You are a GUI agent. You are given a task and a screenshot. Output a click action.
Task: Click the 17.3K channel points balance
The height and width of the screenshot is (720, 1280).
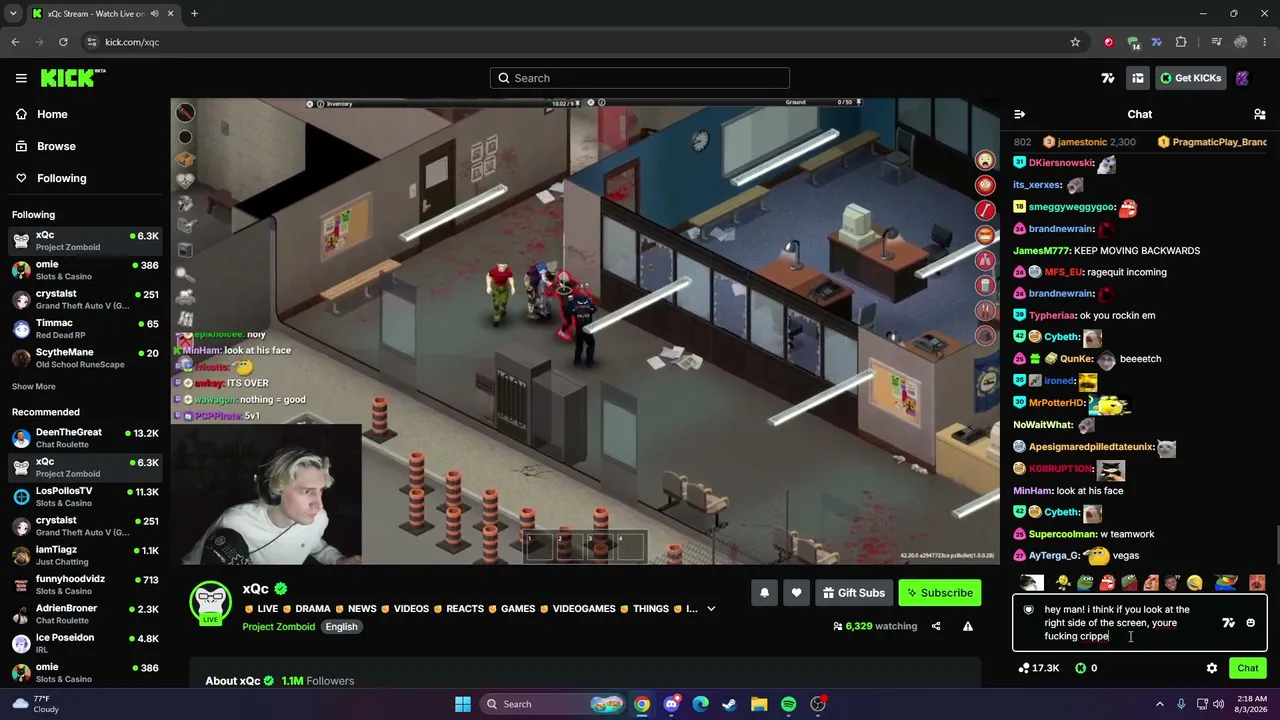(1039, 668)
